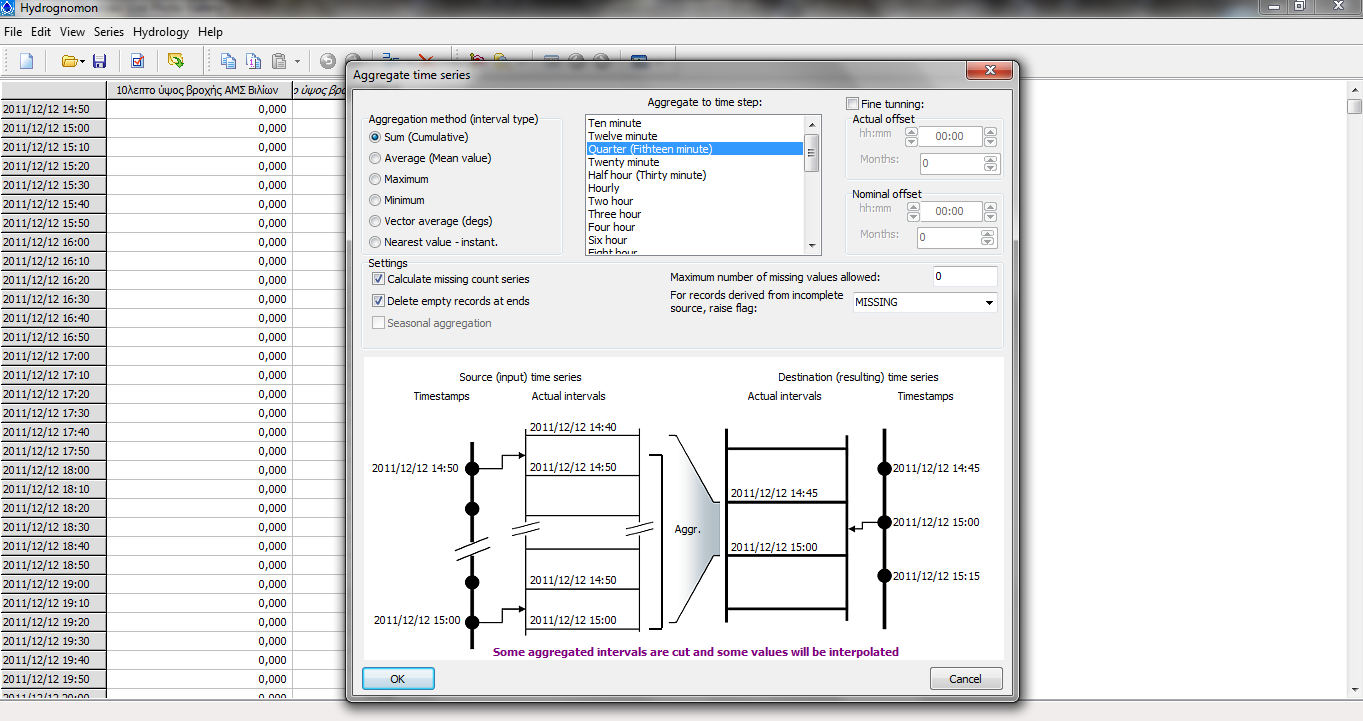Select Twelve minute time step
The image size is (1363, 721).
click(x=694, y=136)
